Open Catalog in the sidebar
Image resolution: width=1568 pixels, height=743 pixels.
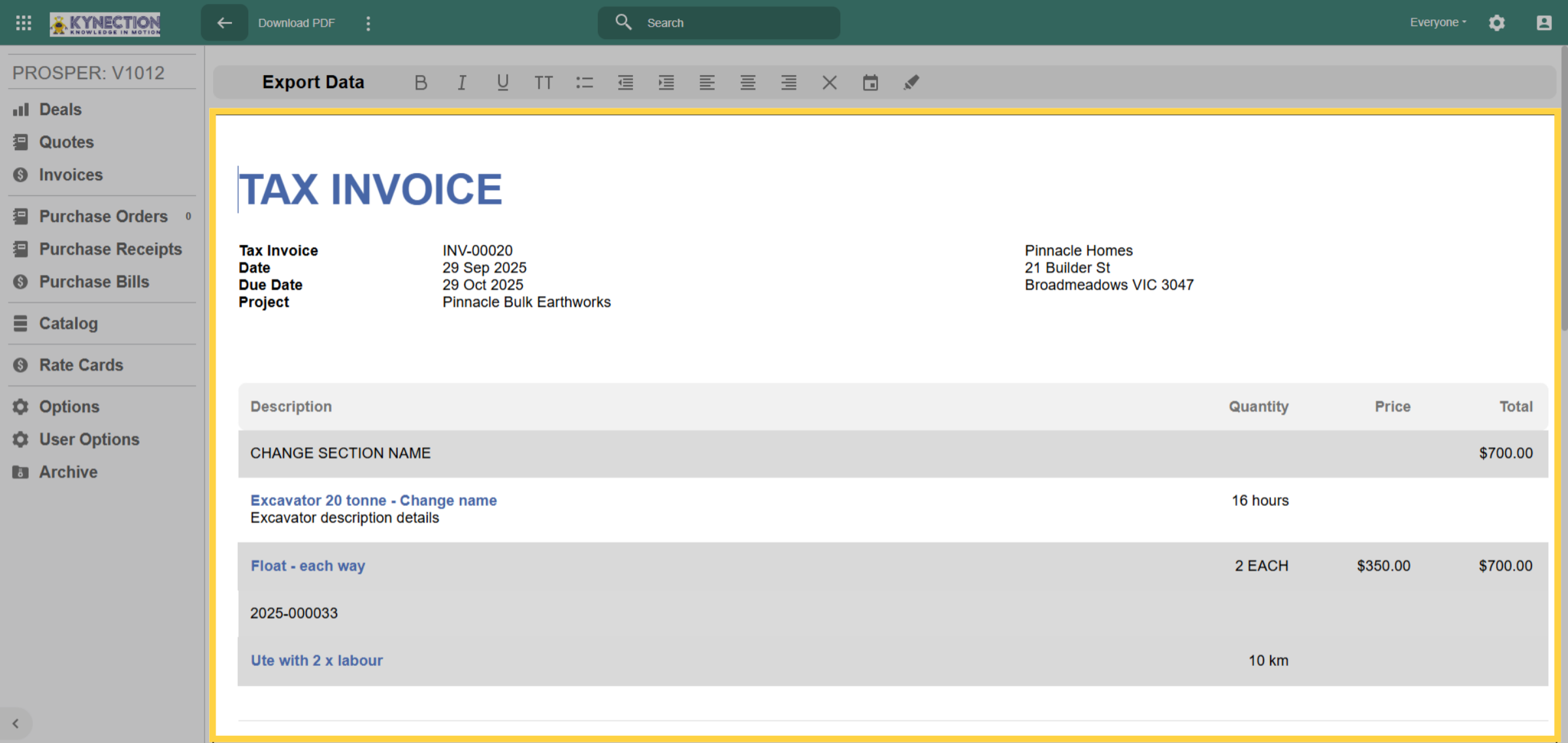[x=68, y=323]
